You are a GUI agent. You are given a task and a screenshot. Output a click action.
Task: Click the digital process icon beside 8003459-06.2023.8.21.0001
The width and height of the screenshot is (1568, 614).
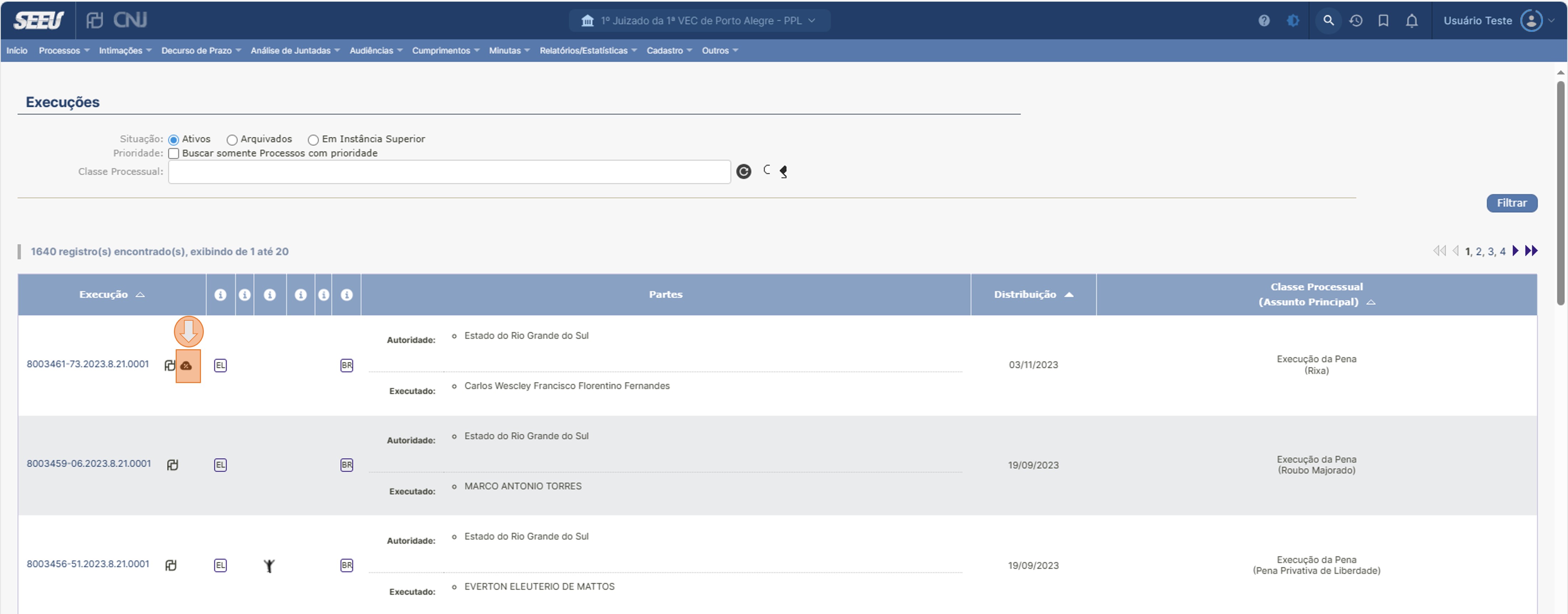click(x=172, y=465)
